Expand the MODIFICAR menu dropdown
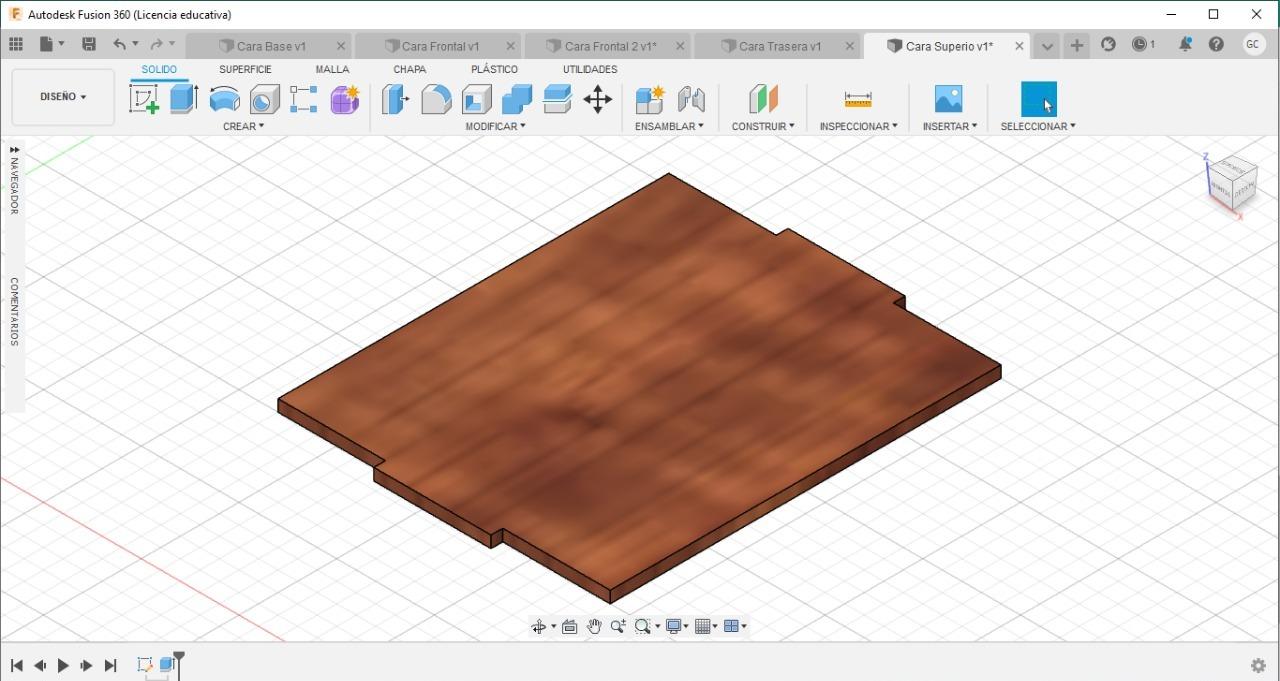The width and height of the screenshot is (1280, 681). pyautogui.click(x=495, y=126)
